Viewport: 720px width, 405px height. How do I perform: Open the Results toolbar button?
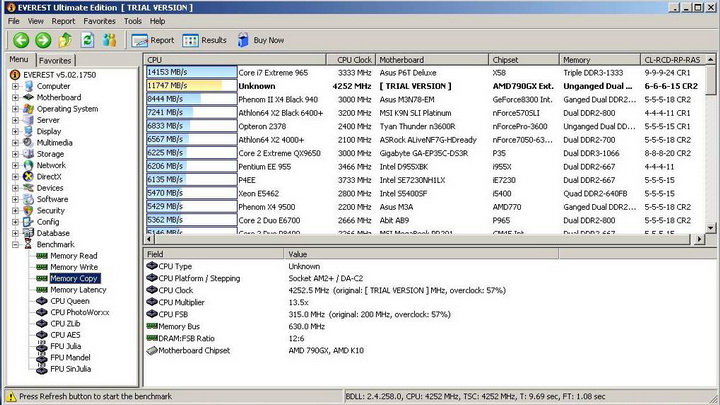(204, 40)
